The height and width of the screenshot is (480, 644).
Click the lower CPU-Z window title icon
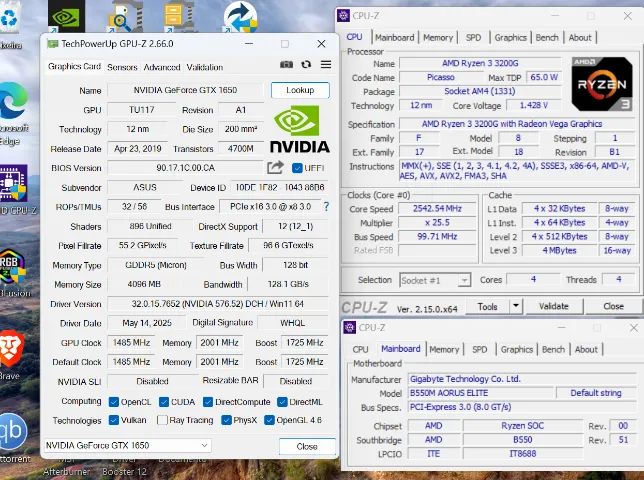(x=350, y=327)
